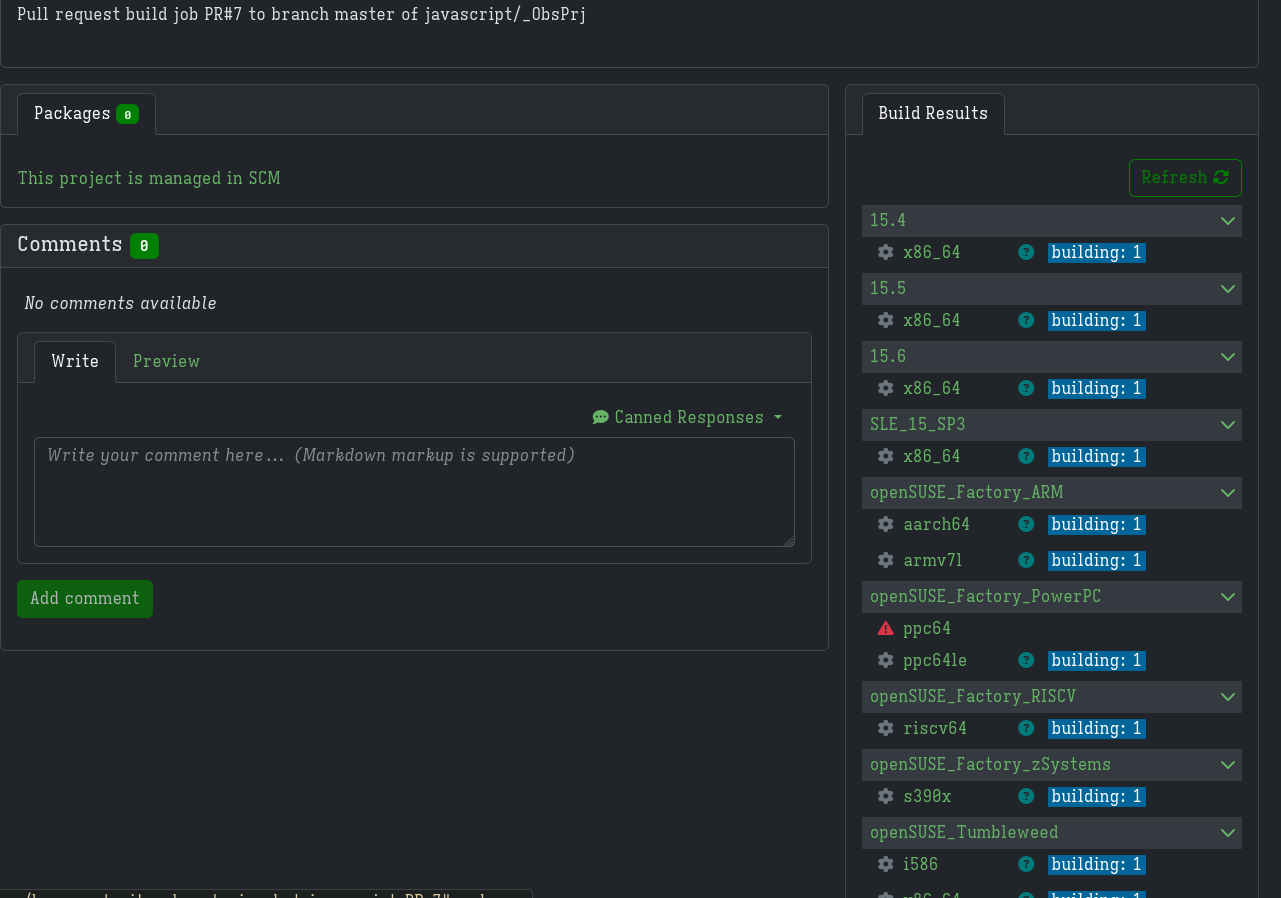Viewport: 1281px width, 898px height.
Task: Click the gear icon beside s390x
Action: tap(885, 796)
